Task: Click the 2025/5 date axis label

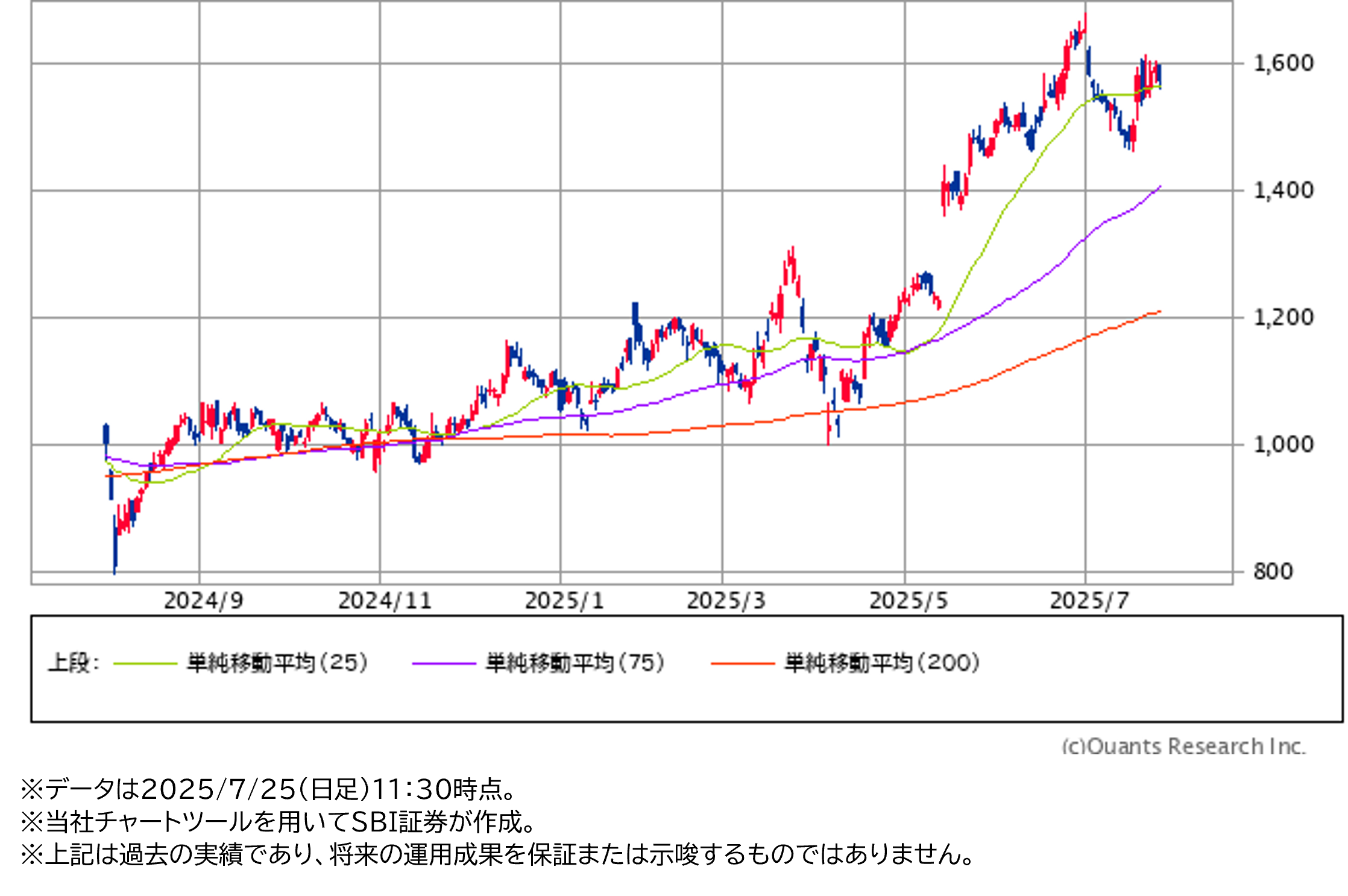Action: (909, 601)
